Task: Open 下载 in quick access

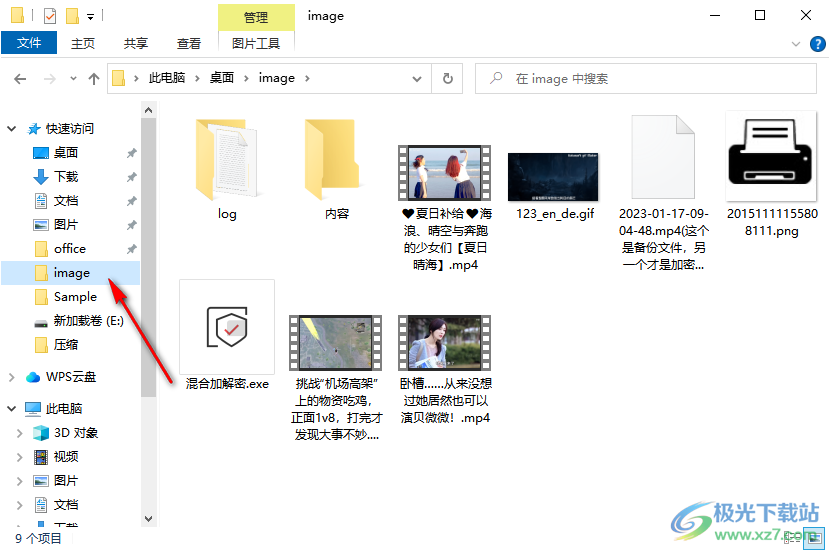Action: point(66,176)
